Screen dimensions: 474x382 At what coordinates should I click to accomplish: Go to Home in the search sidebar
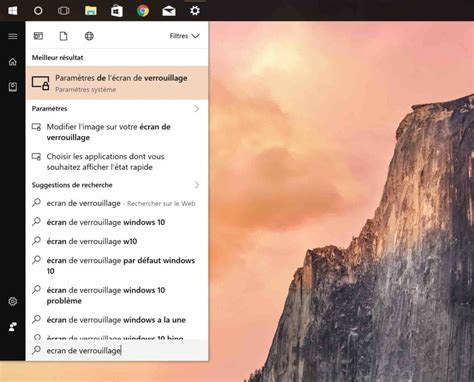click(x=13, y=62)
